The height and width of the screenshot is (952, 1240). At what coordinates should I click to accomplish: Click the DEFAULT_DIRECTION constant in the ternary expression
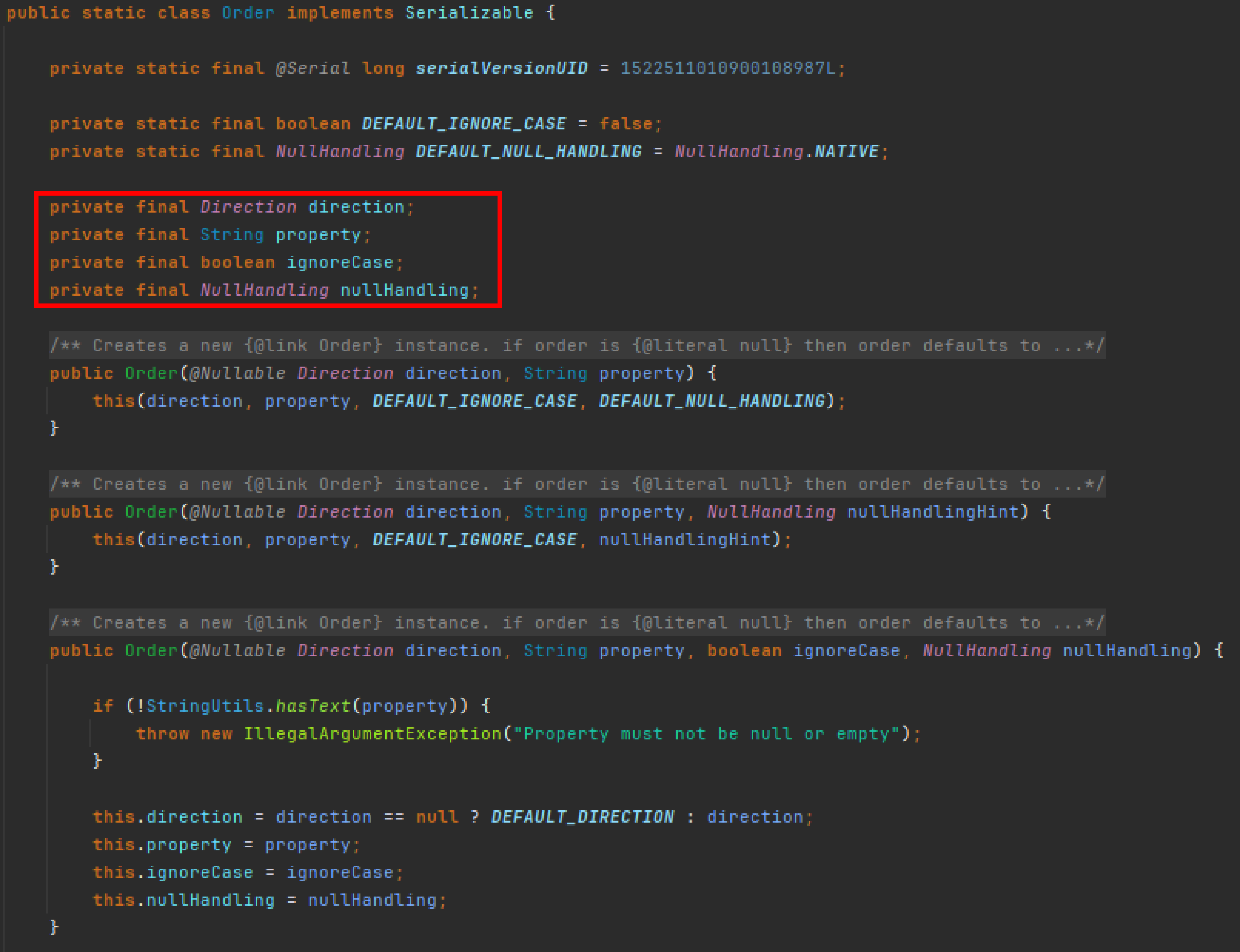tap(582, 817)
